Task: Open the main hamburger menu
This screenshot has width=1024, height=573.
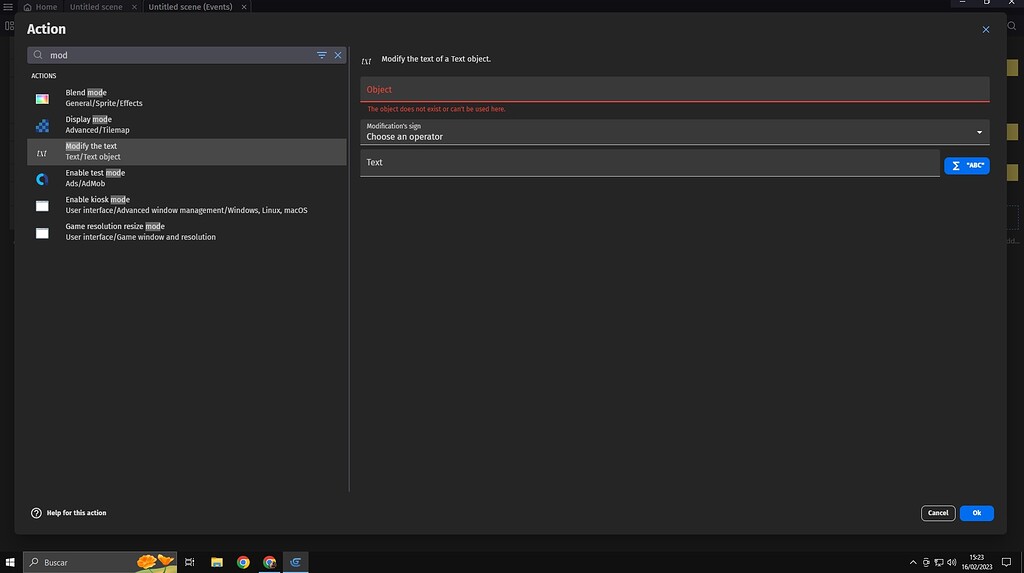Action: click(x=8, y=7)
